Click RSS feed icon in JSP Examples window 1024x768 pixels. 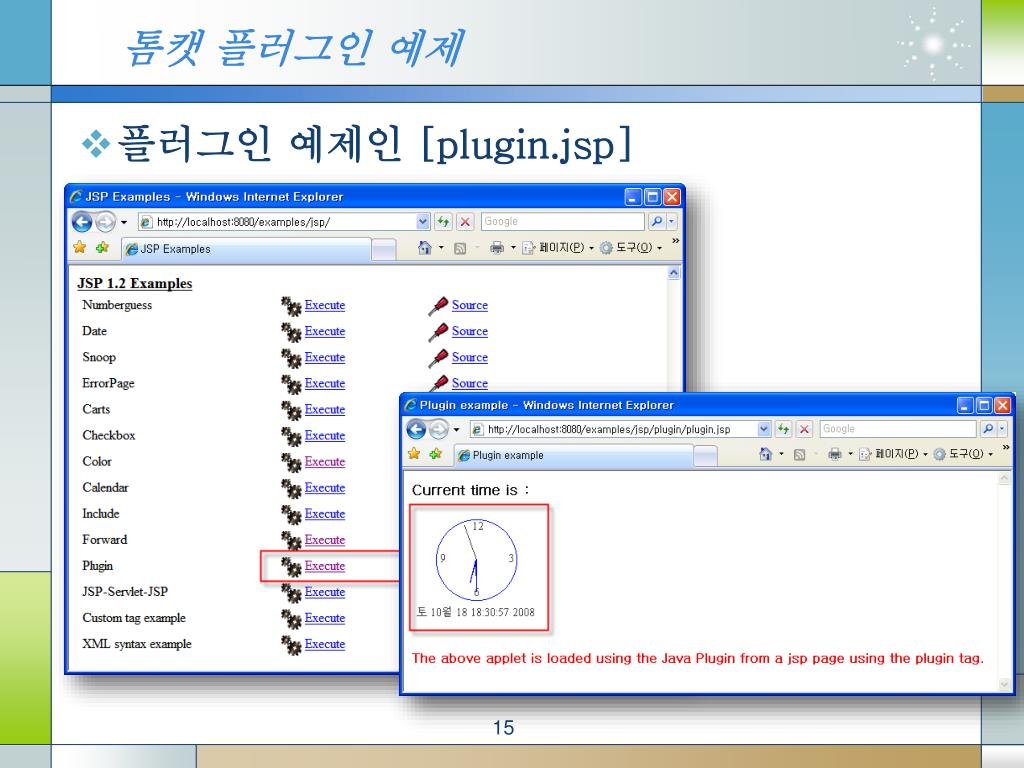click(460, 248)
